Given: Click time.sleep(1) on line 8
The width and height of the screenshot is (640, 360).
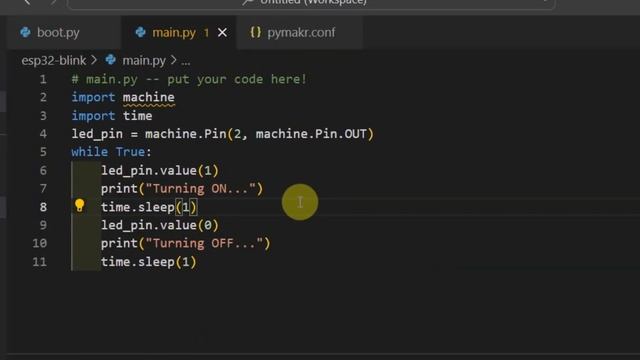Looking at the screenshot, I should click(149, 207).
